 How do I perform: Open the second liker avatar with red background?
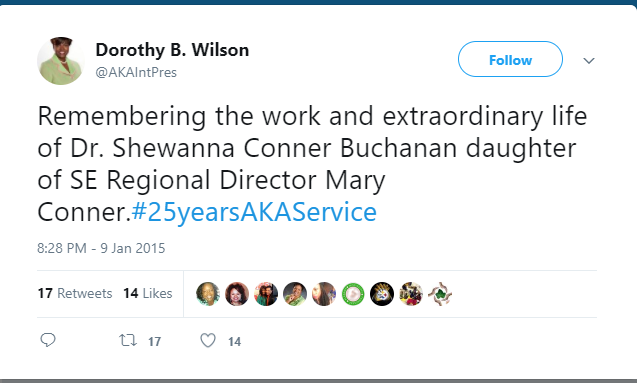pos(237,294)
